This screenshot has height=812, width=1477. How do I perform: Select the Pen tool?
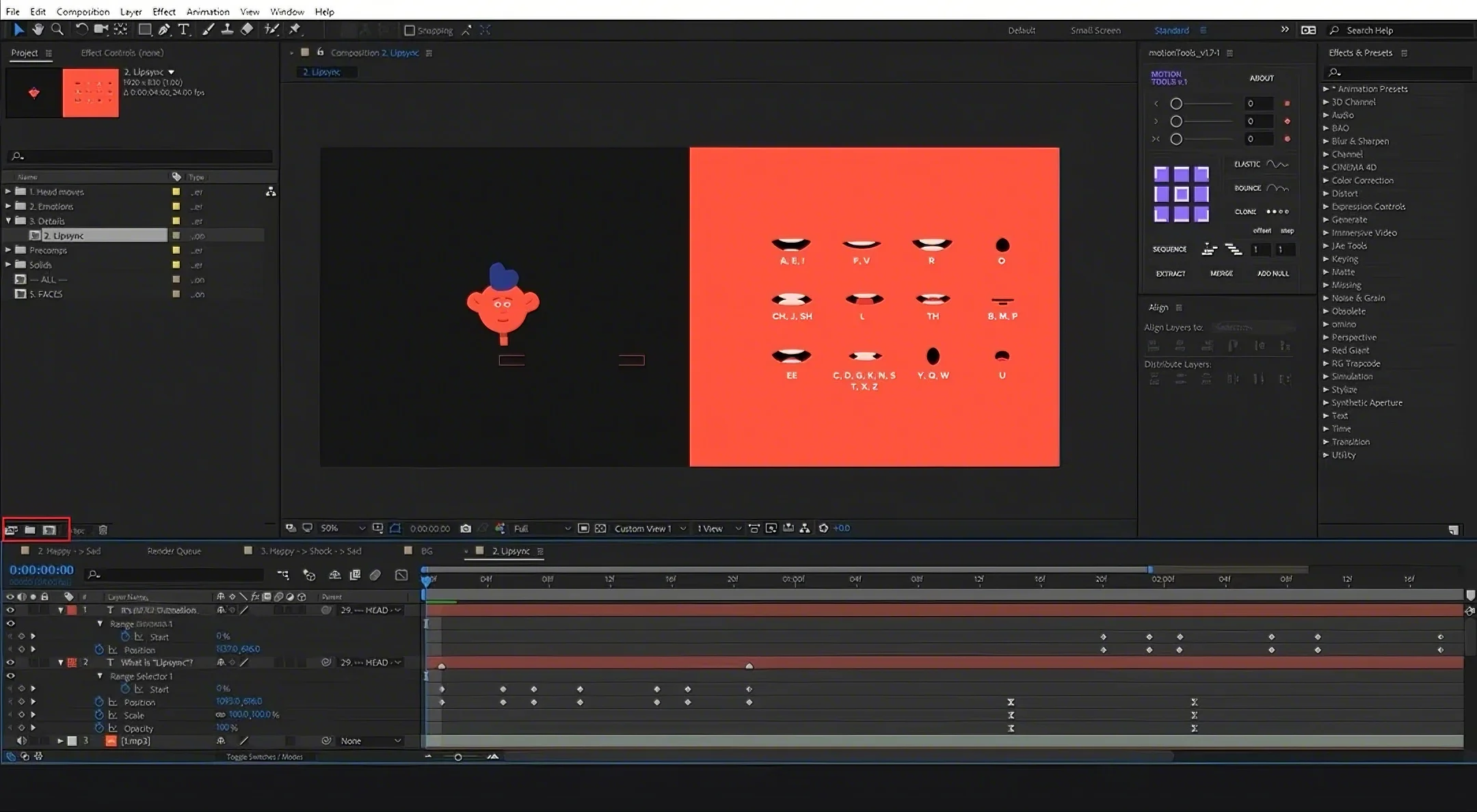[x=164, y=29]
